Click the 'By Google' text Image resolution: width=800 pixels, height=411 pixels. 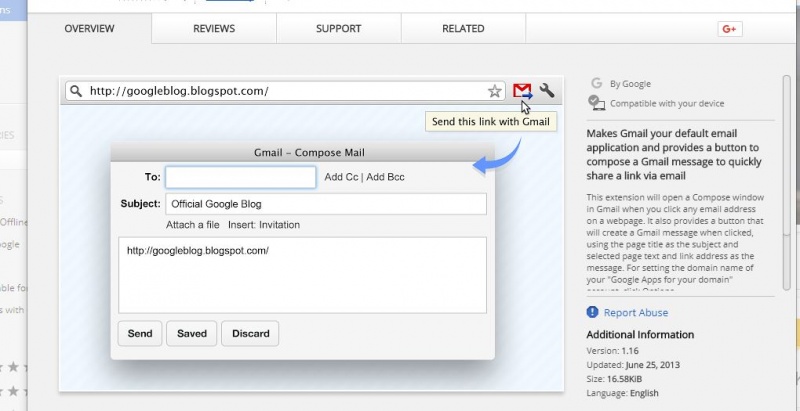pos(631,84)
